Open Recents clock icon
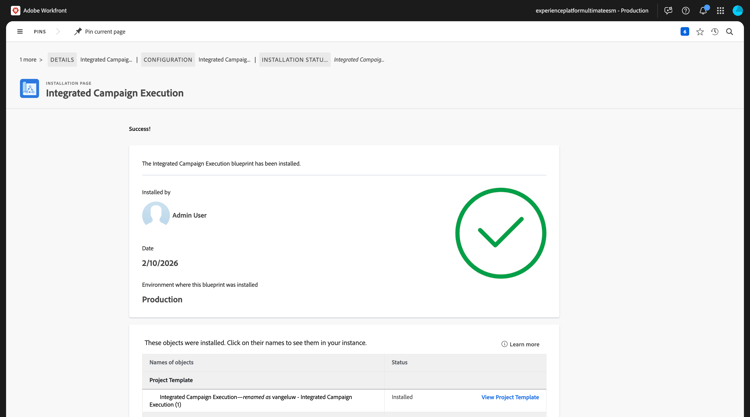 click(x=715, y=32)
